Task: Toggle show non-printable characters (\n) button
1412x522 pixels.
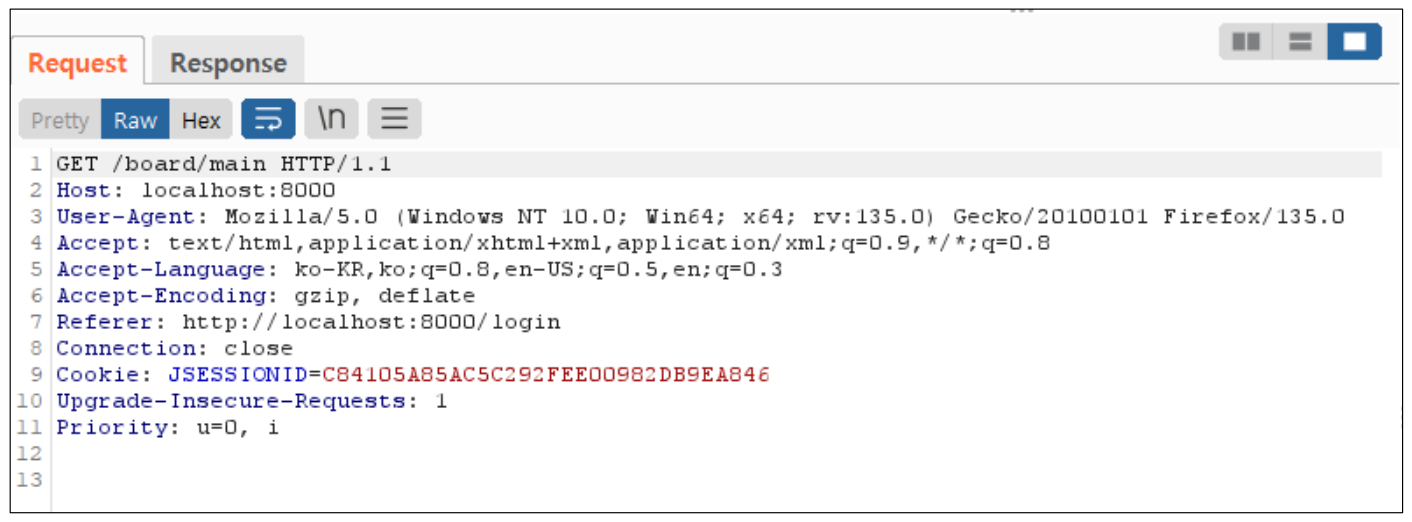Action: click(x=331, y=120)
